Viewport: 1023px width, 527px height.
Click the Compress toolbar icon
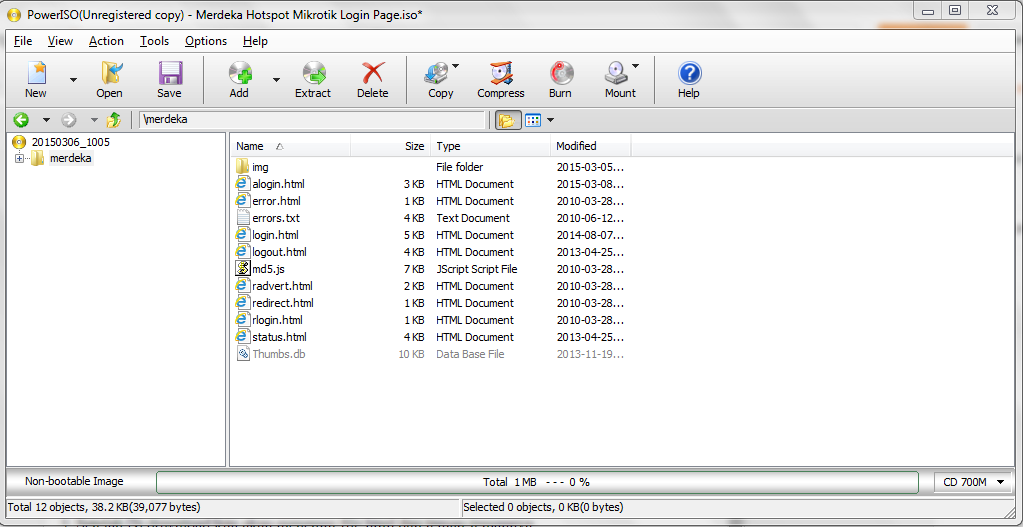click(x=501, y=73)
